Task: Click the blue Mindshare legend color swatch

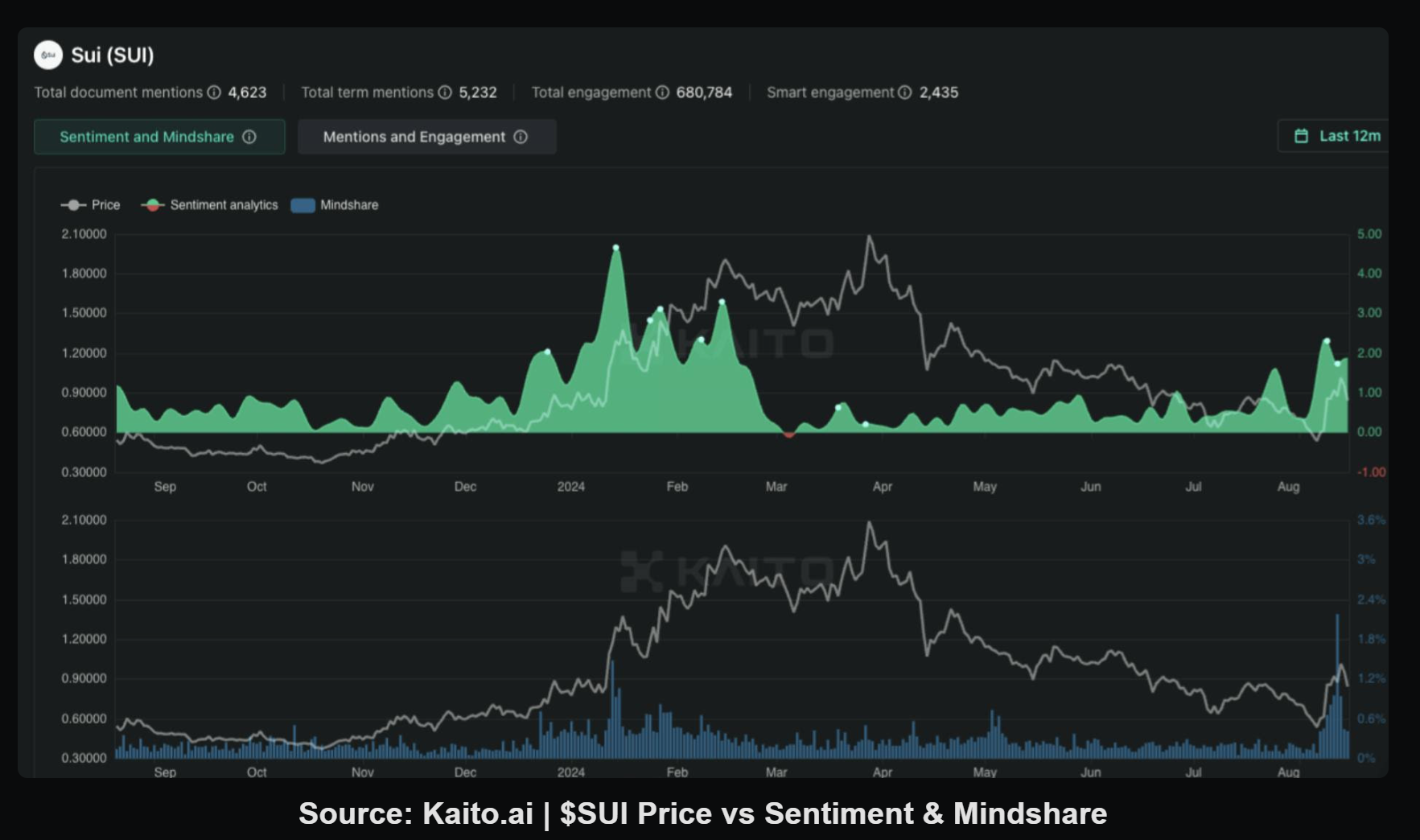Action: [x=303, y=205]
